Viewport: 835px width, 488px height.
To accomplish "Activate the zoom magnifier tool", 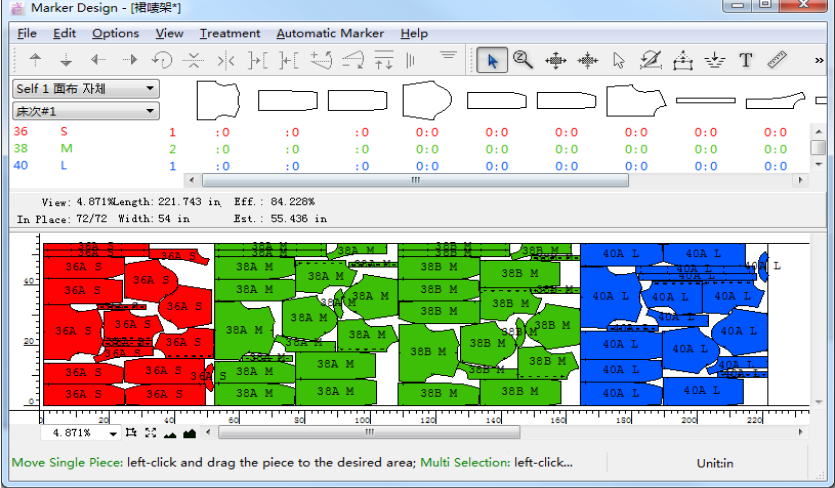I will [x=523, y=60].
